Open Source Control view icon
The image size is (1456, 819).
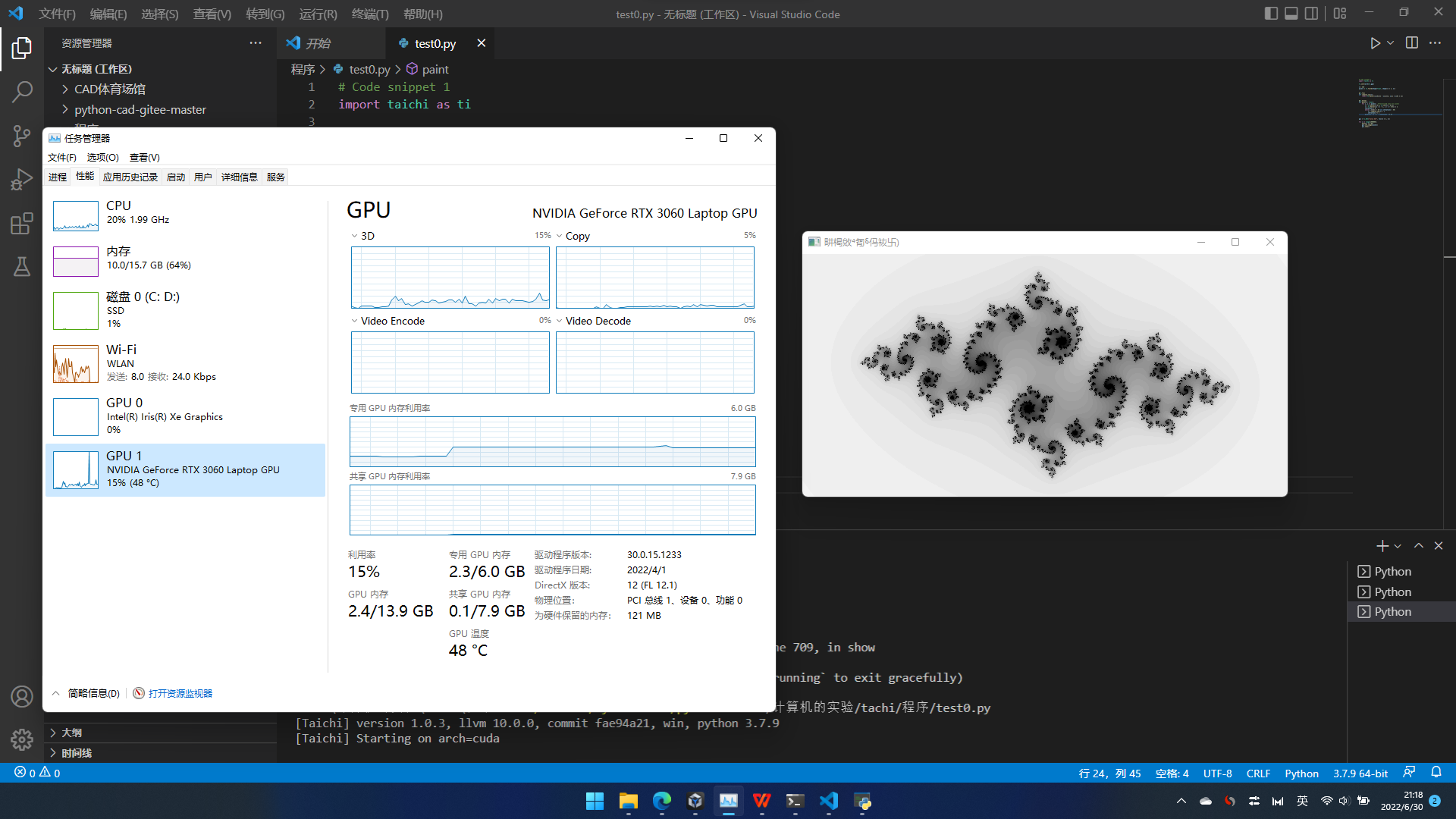point(22,136)
